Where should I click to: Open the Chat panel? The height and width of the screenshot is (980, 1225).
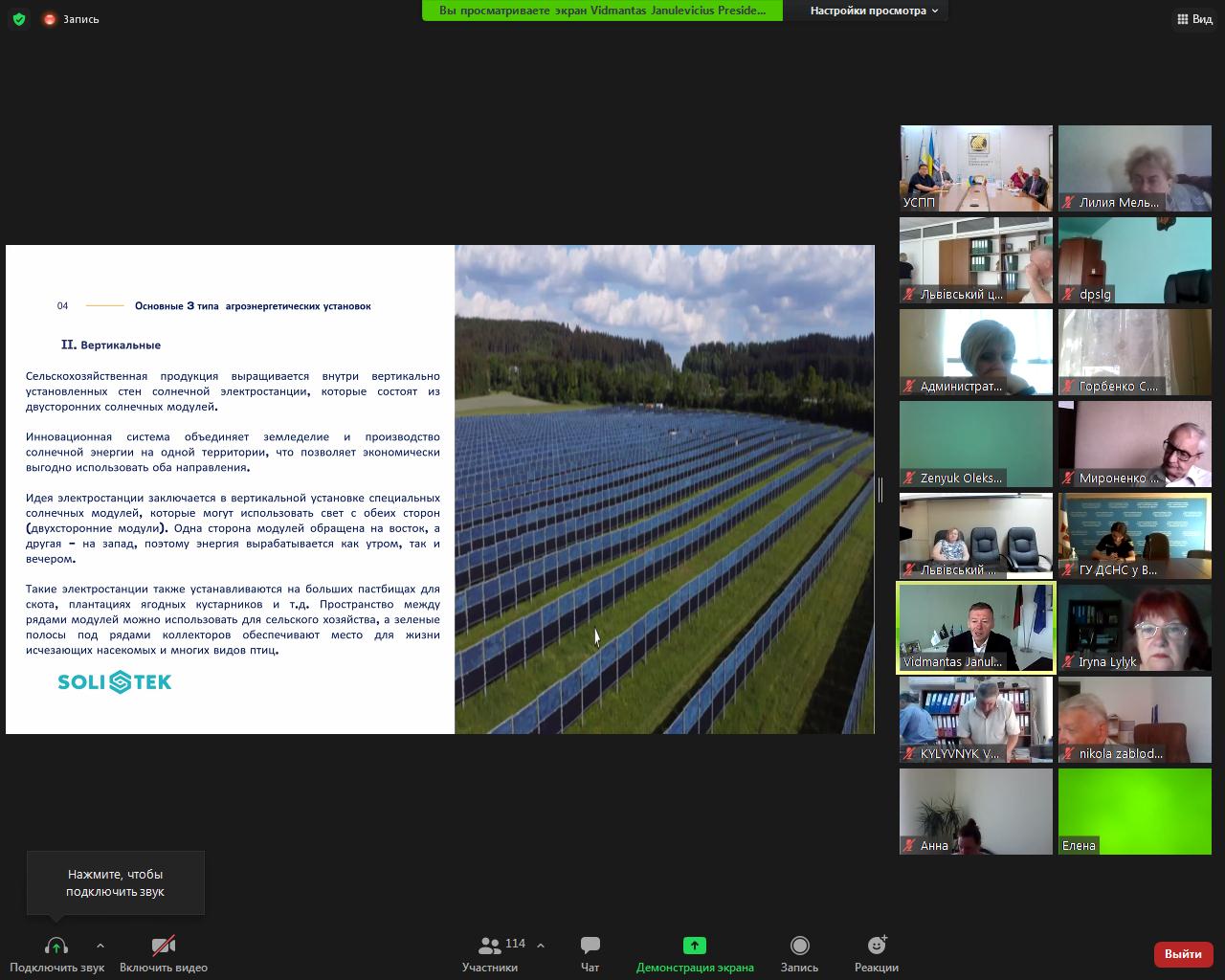[590, 946]
